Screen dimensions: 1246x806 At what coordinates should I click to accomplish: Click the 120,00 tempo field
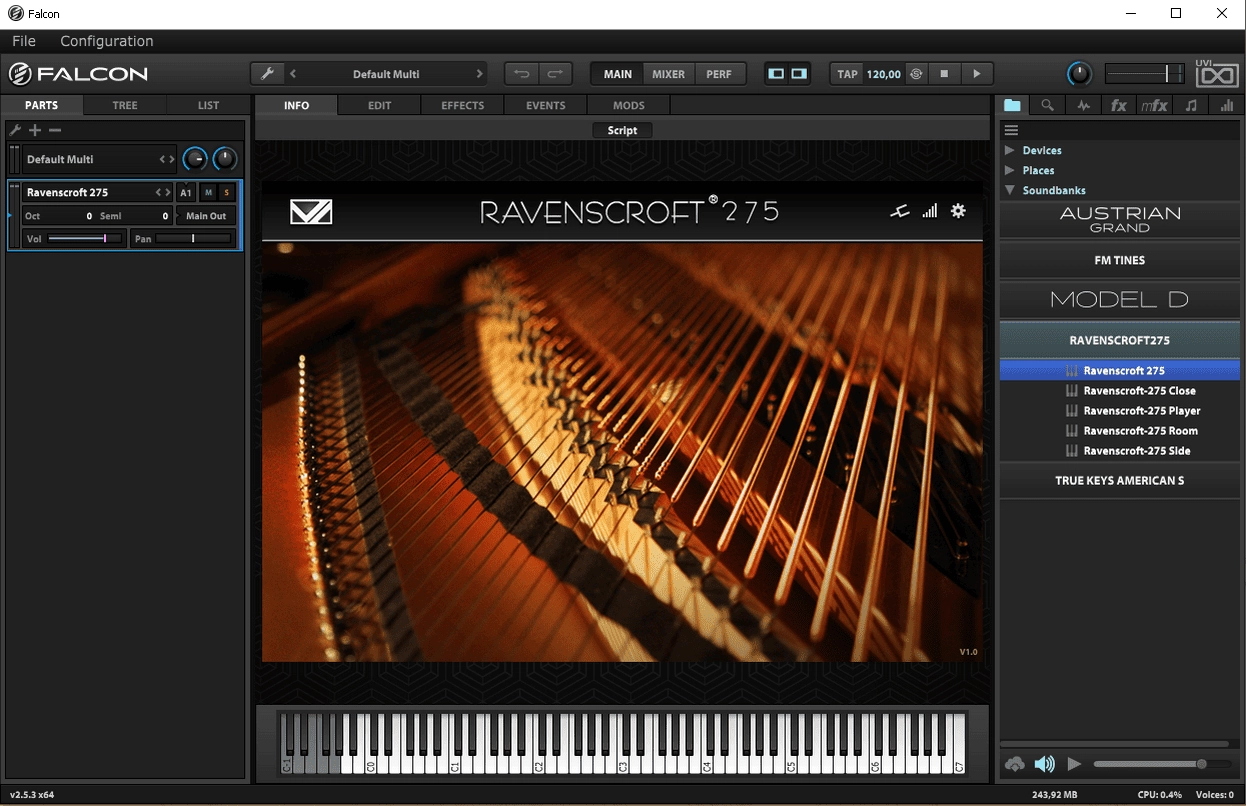[x=883, y=74]
